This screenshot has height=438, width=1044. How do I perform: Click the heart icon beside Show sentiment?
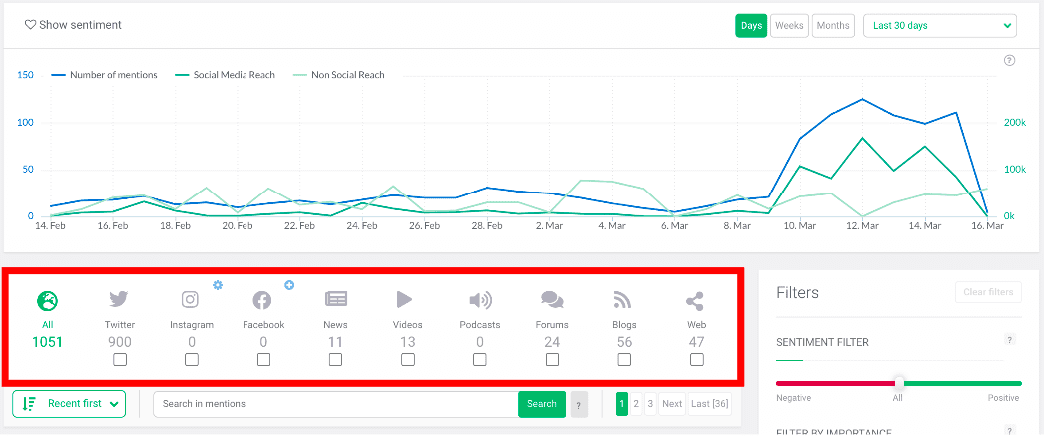[x=30, y=25]
